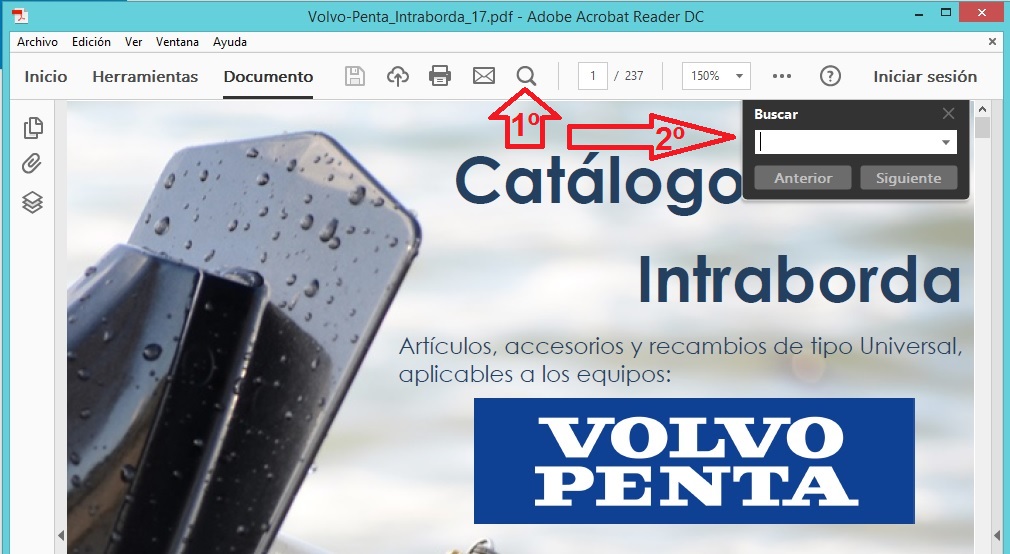Click the vertical scrollbar up arrow
Viewport: 1010px width, 554px height.
click(x=982, y=110)
